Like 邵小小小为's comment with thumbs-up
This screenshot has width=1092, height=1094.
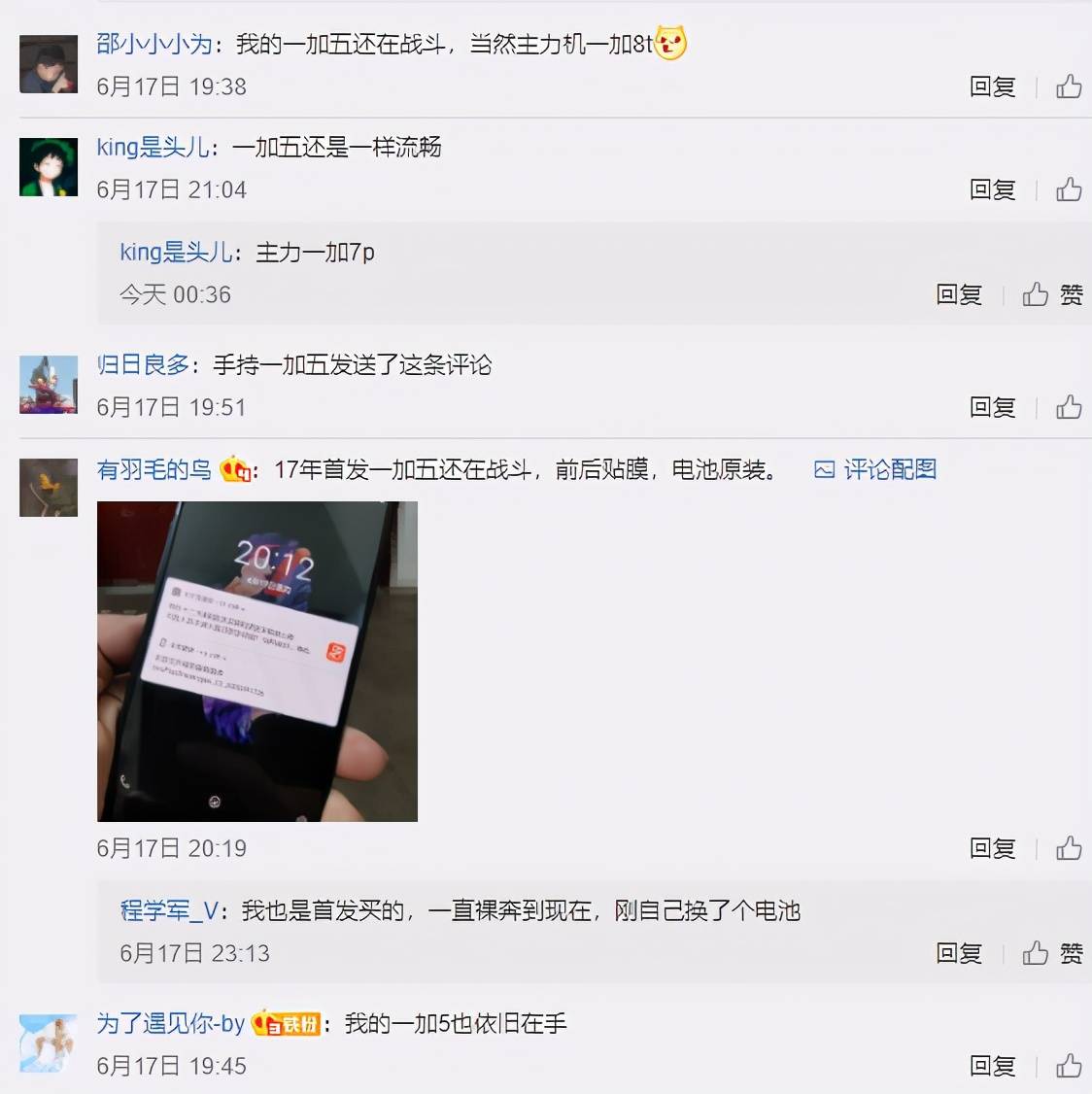pos(1069,86)
